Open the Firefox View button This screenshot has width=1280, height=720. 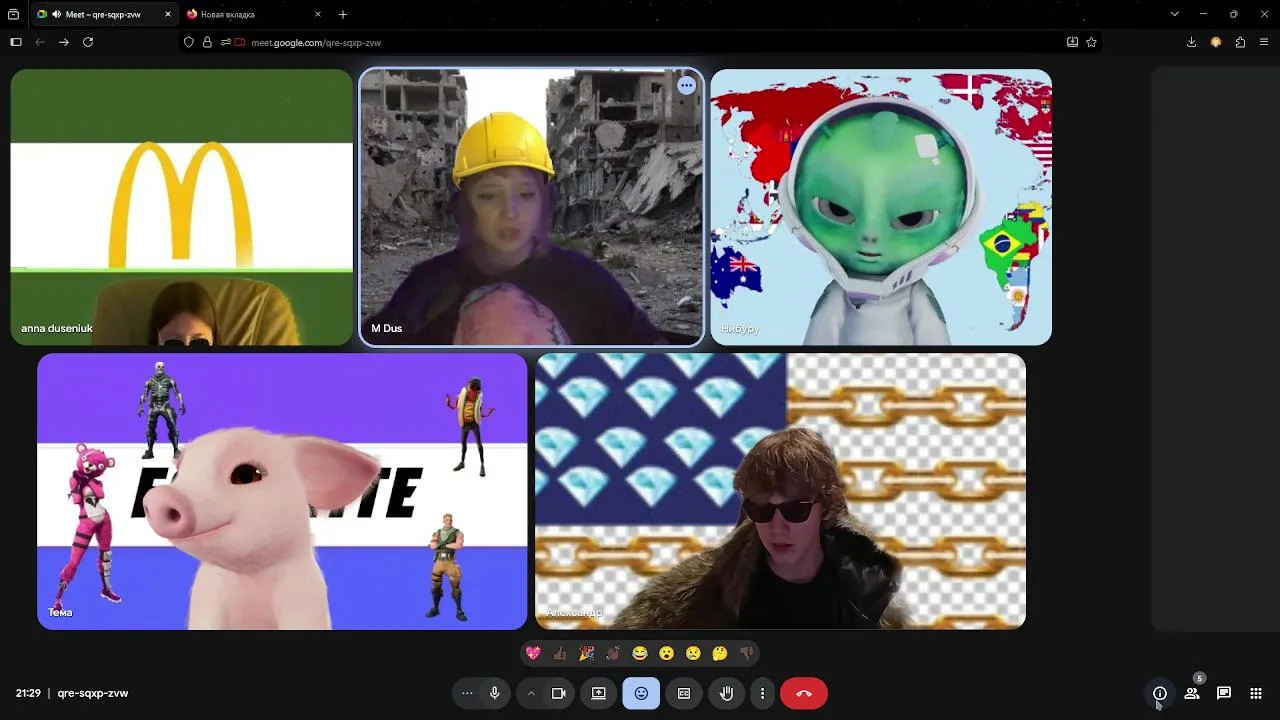13,14
